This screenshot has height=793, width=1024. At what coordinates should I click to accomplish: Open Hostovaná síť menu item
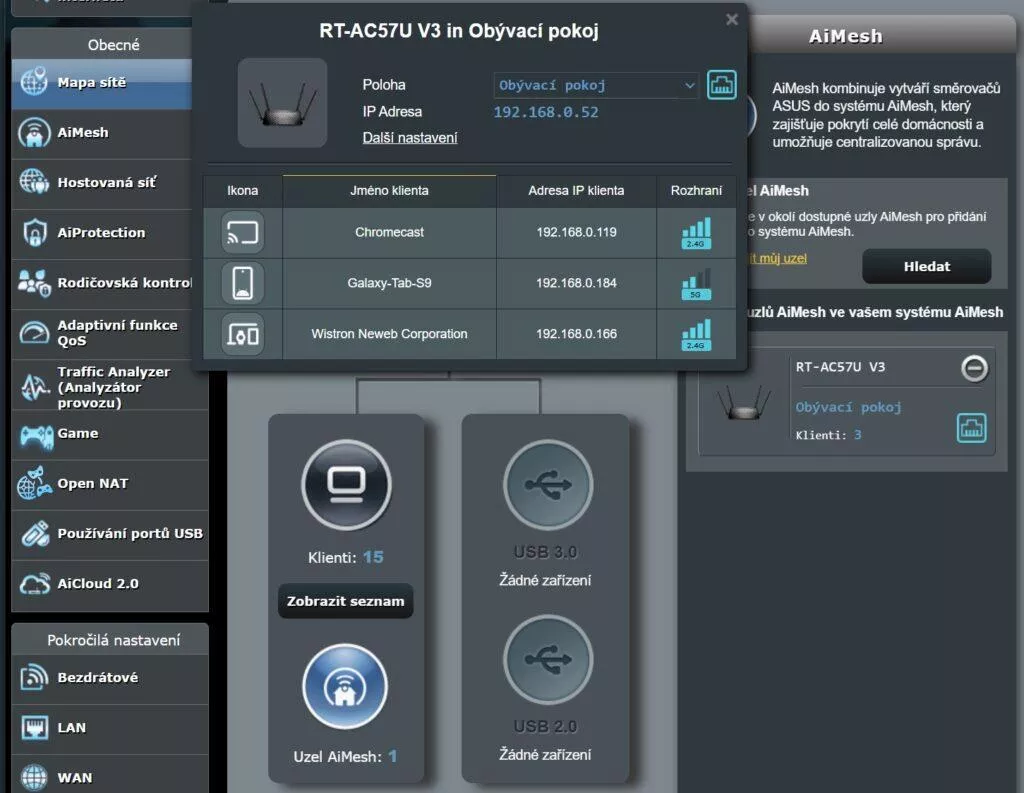(x=102, y=183)
